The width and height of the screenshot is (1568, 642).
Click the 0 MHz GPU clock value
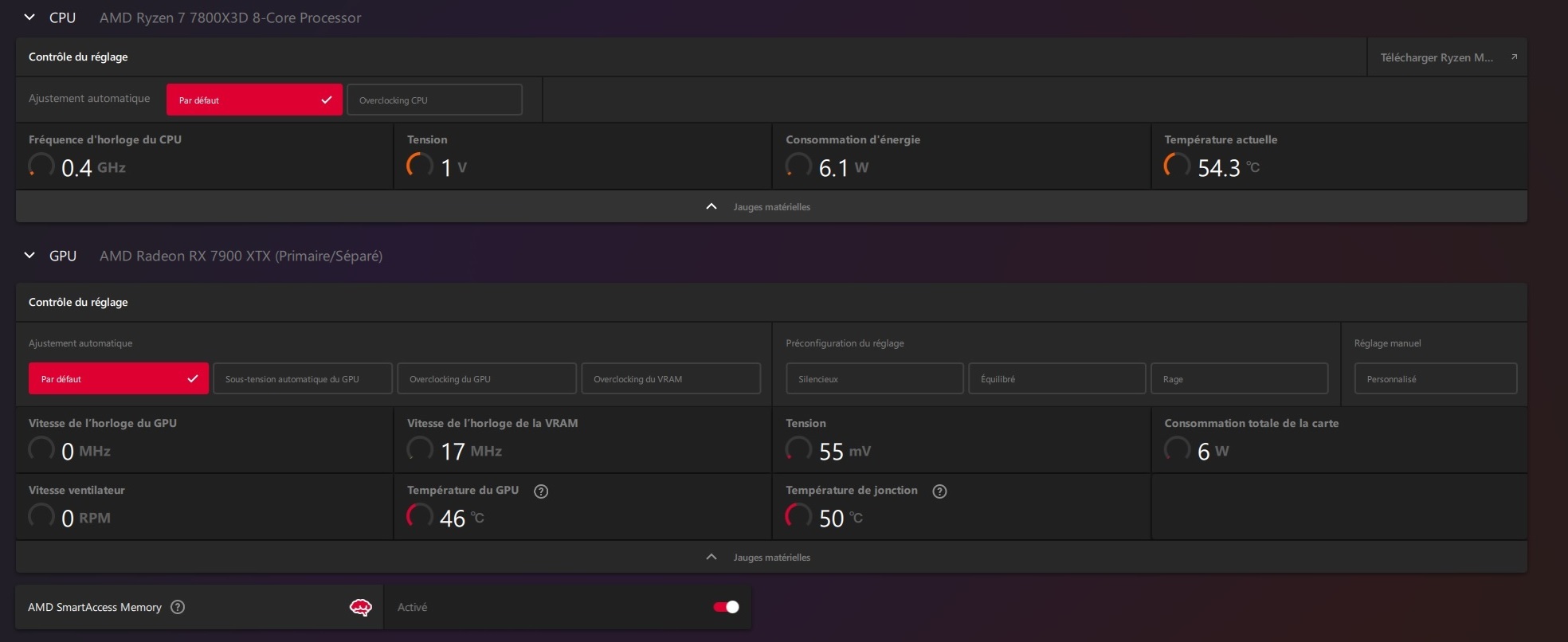(x=86, y=451)
